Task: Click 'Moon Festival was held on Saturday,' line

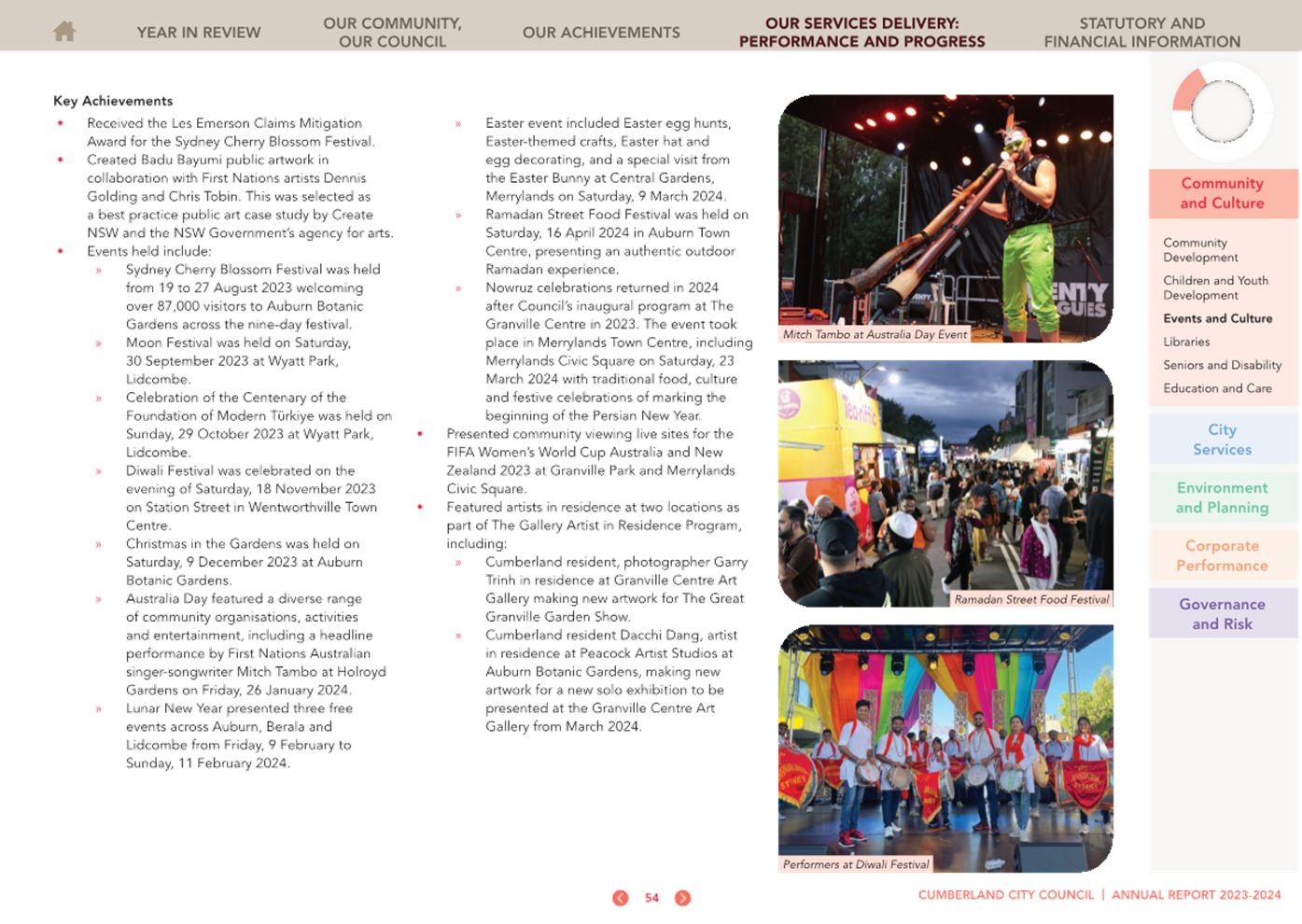Action: pyautogui.click(x=238, y=343)
